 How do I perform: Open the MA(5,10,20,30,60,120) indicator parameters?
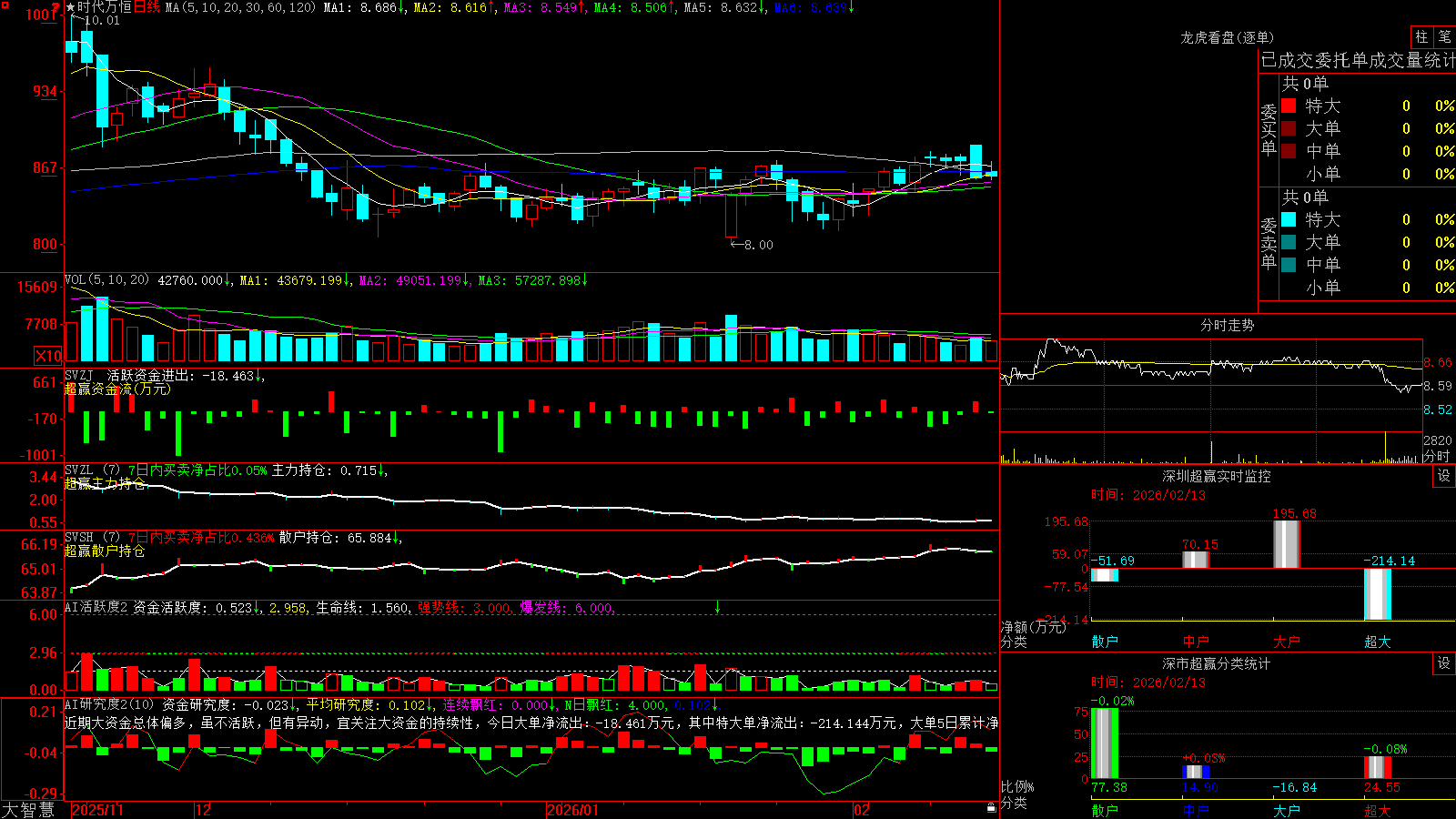pos(241,7)
